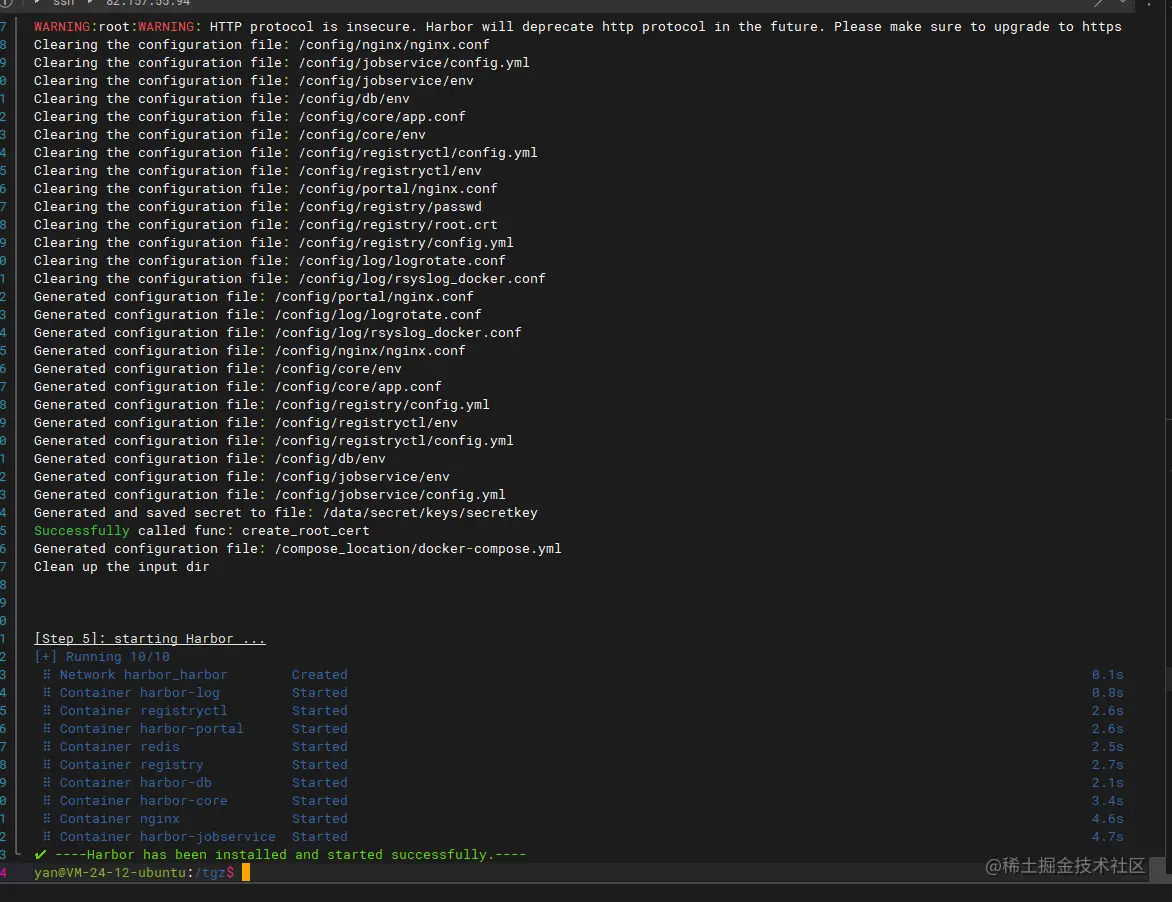
Task: Click the 'Container harbor-portal' row
Action: point(582,729)
